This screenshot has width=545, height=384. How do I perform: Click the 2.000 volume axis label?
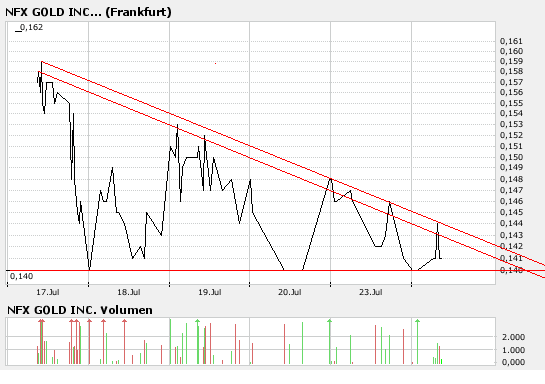[x=513, y=337]
